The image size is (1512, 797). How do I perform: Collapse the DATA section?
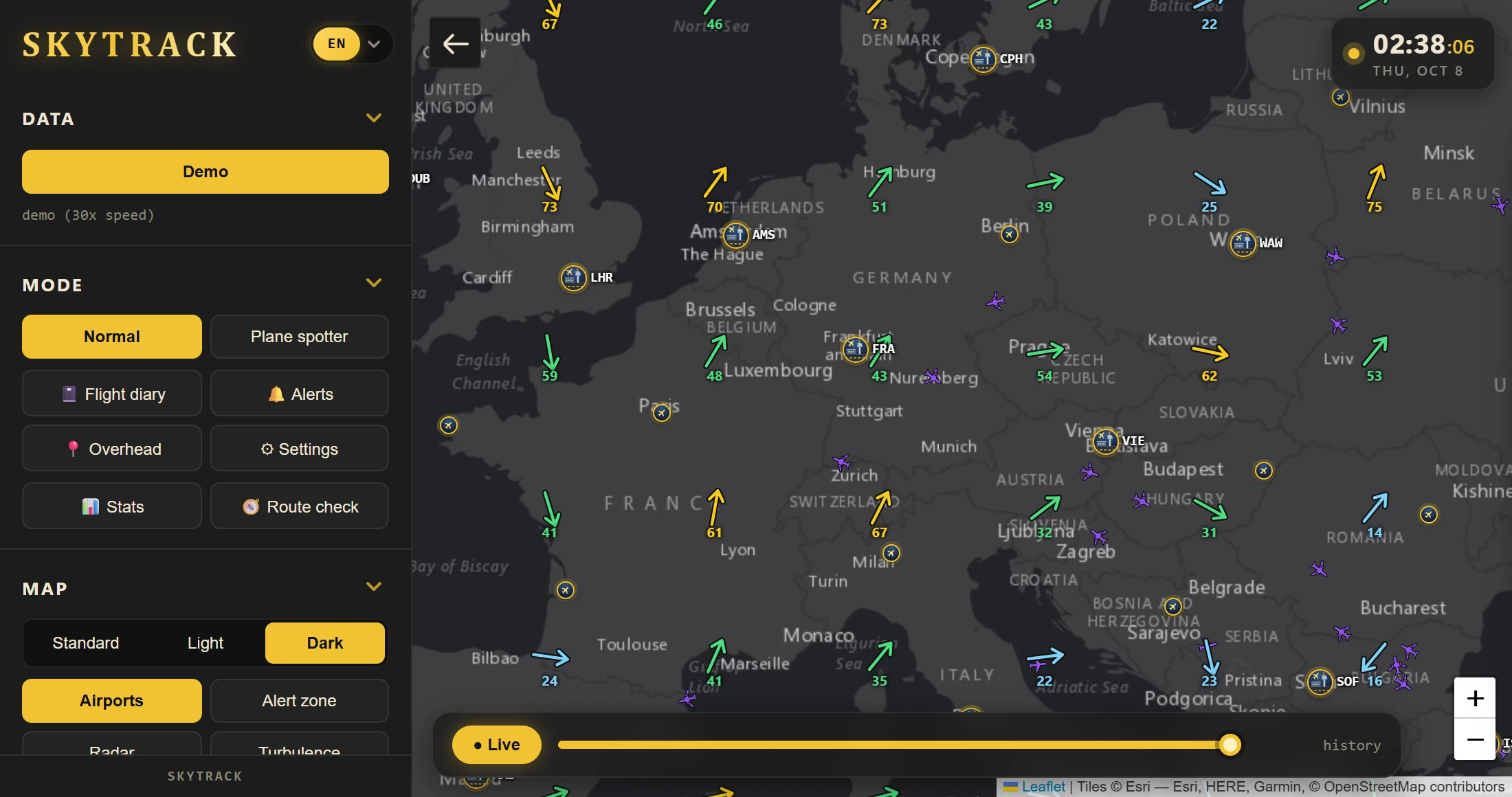point(374,118)
